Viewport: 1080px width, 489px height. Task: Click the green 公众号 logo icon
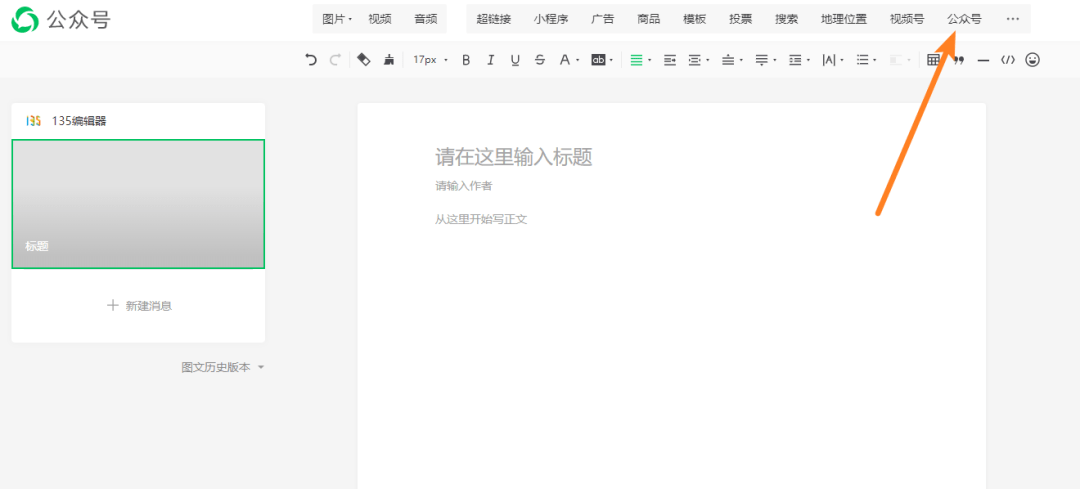[x=25, y=20]
